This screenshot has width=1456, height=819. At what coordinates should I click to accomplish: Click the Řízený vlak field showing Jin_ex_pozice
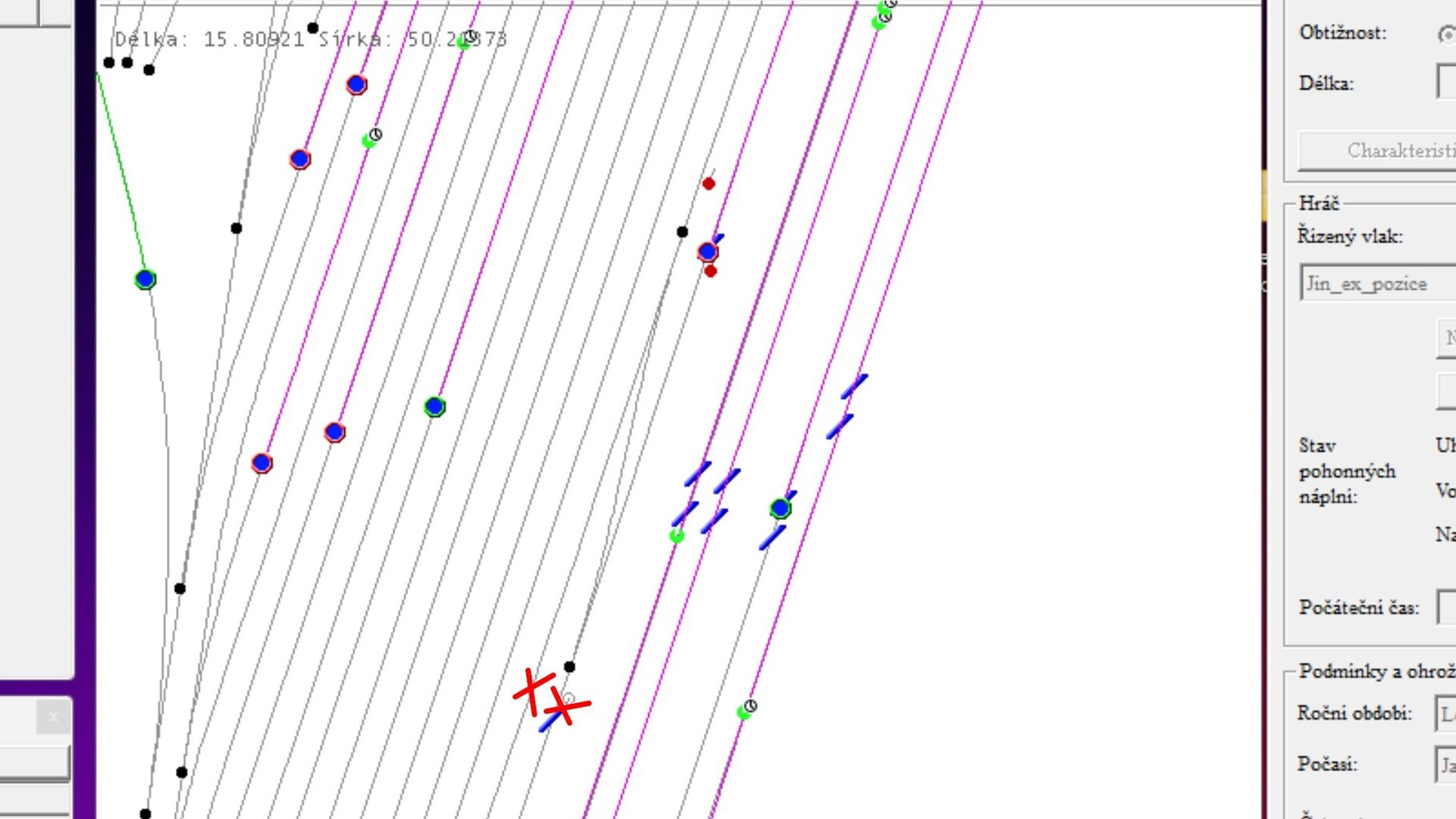(x=1378, y=283)
